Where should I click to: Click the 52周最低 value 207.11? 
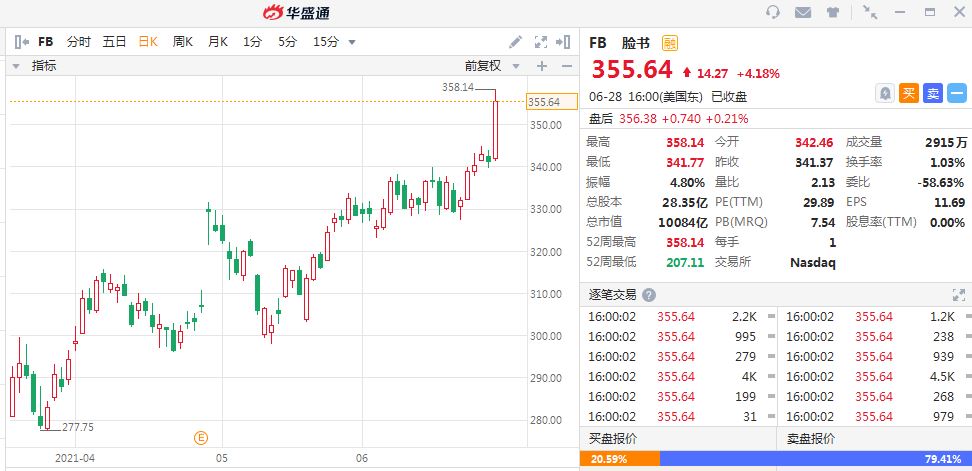point(685,262)
